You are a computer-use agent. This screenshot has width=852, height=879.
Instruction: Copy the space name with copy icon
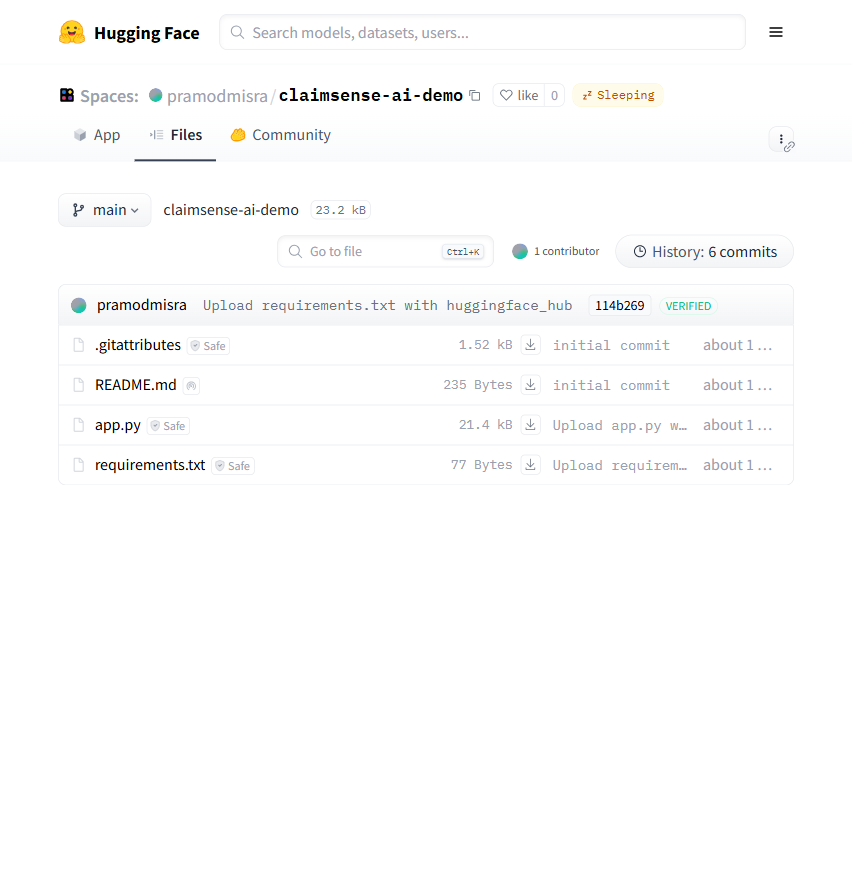[x=475, y=96]
